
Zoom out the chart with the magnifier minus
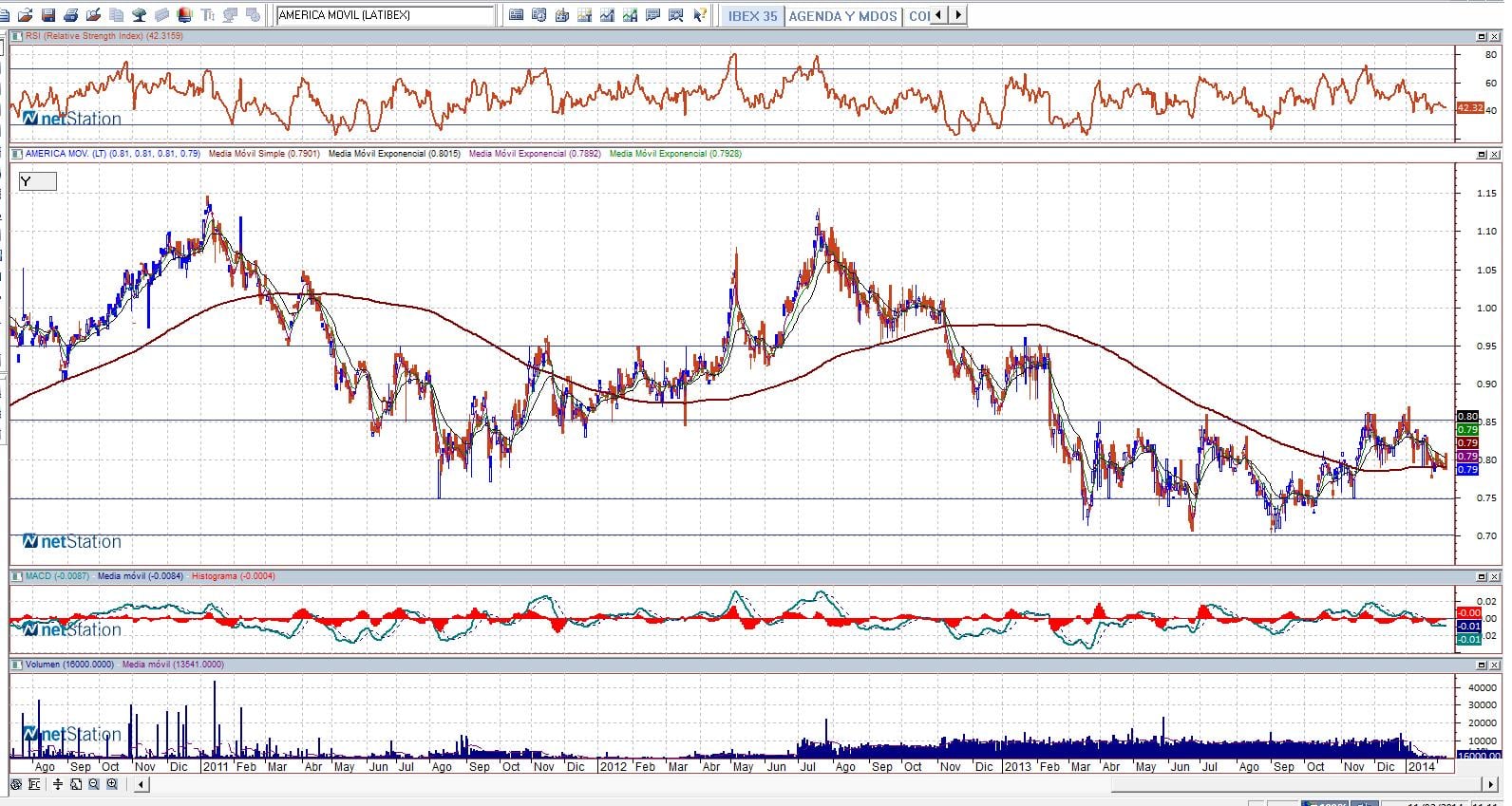coord(94,784)
